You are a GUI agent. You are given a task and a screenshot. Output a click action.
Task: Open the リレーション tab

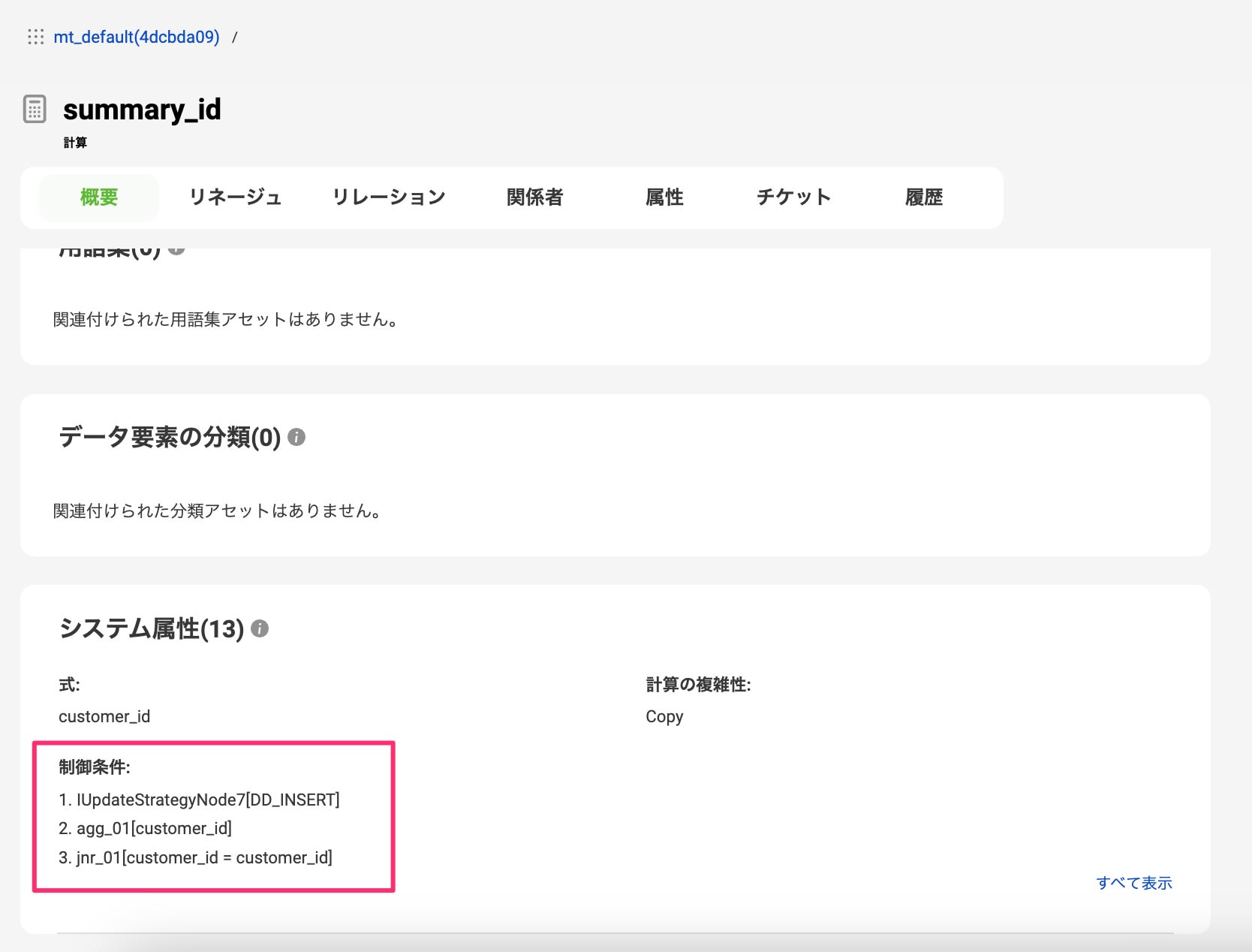(389, 197)
